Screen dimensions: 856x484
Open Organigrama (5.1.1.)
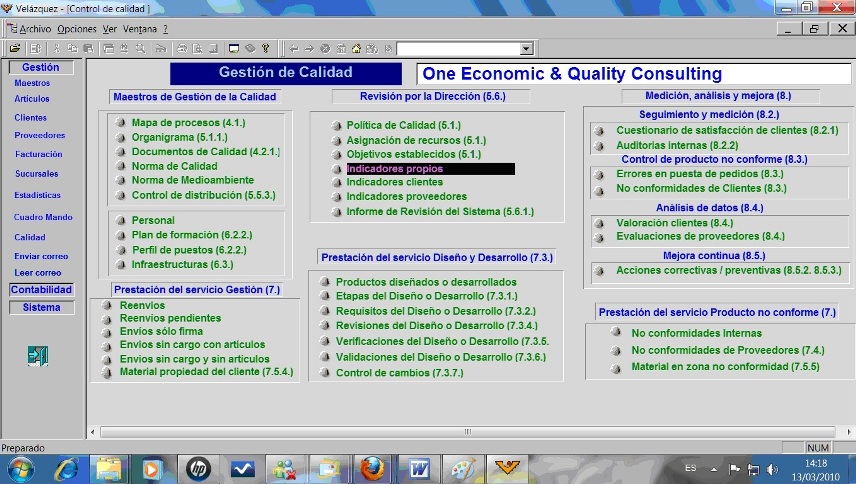180,137
